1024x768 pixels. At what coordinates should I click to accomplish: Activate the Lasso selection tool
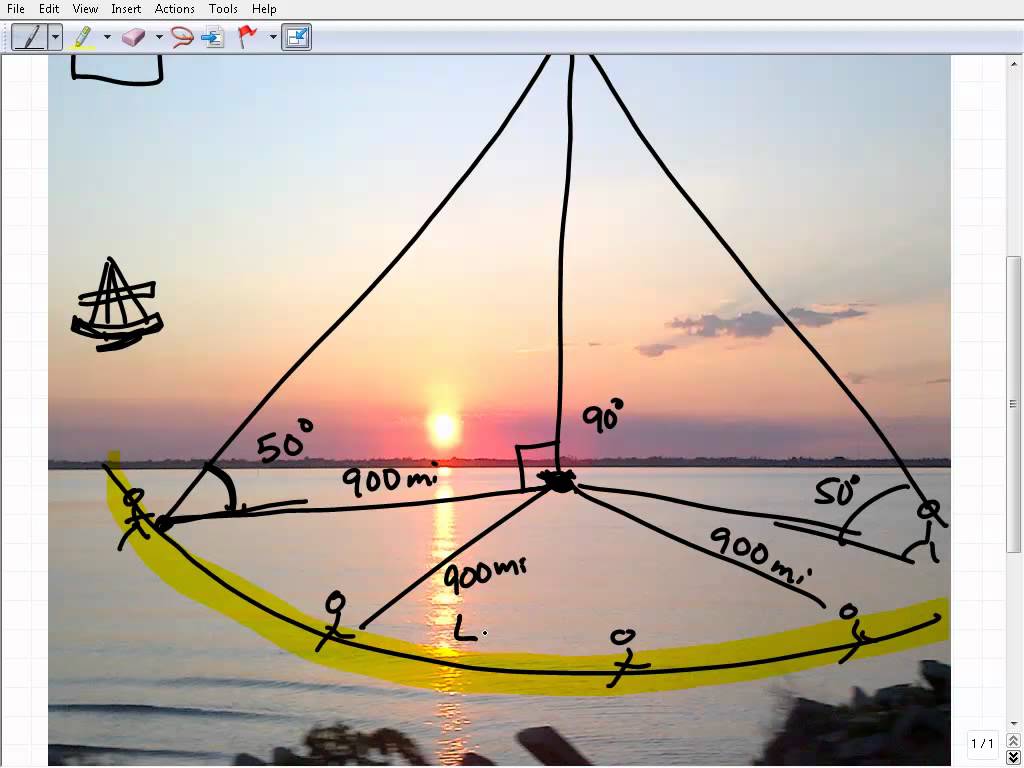coord(182,37)
